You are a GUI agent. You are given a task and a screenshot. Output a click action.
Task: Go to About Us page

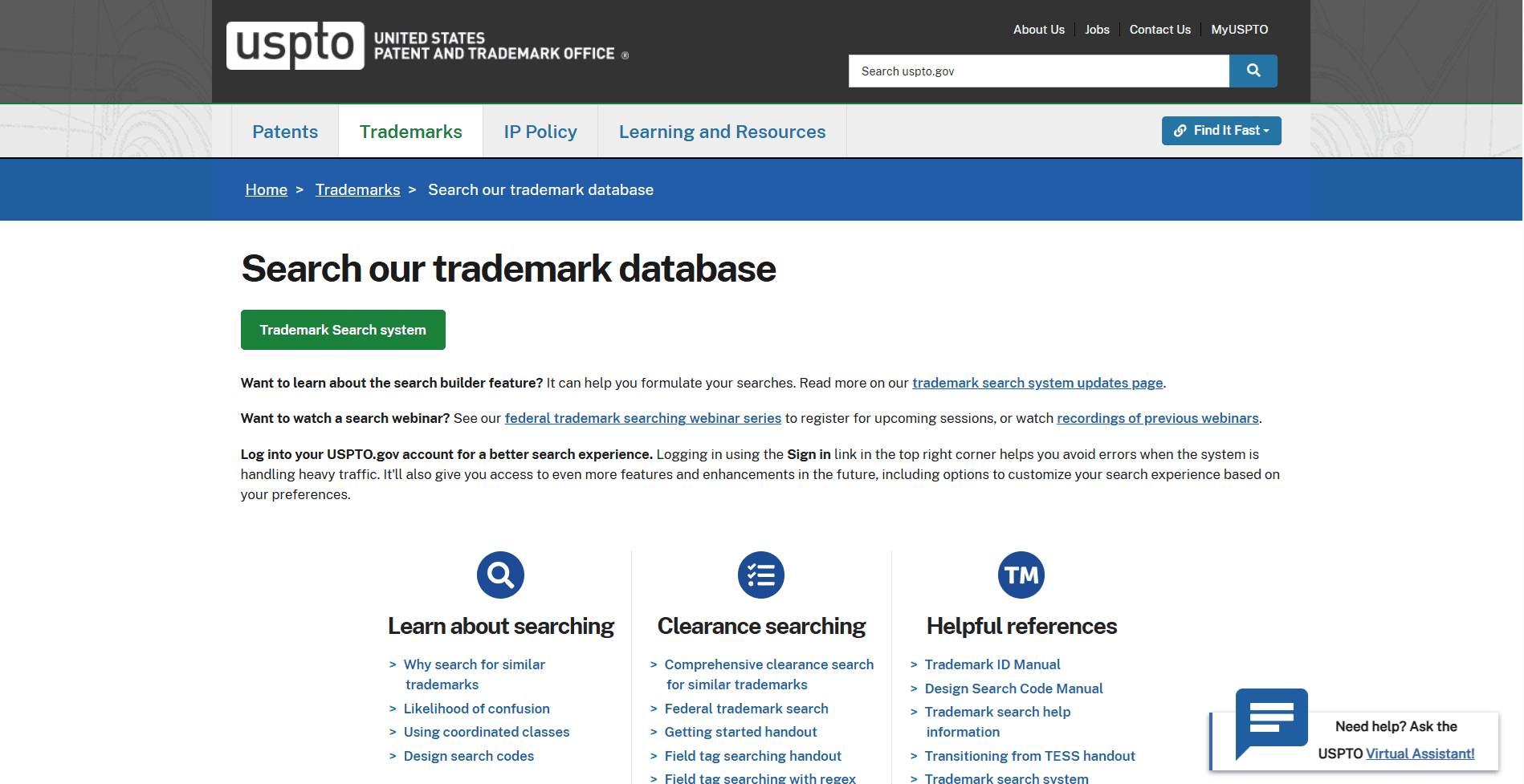[x=1039, y=30]
